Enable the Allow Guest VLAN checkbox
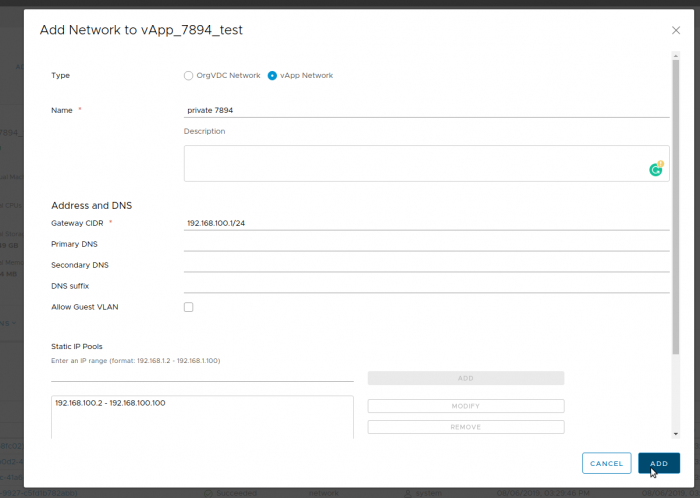Viewport: 700px width, 498px height. [188, 307]
